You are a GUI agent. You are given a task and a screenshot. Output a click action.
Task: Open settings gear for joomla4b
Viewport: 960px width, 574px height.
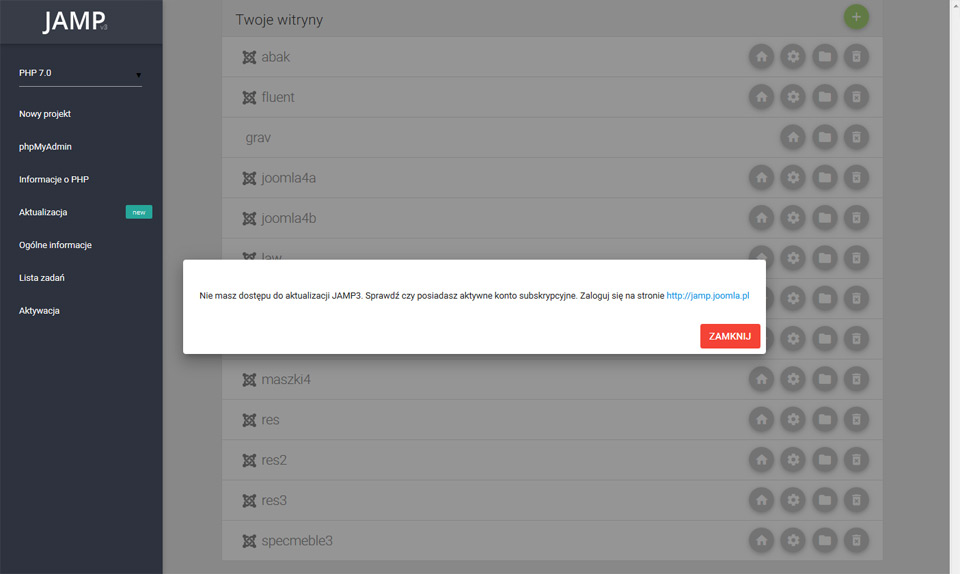tap(793, 218)
